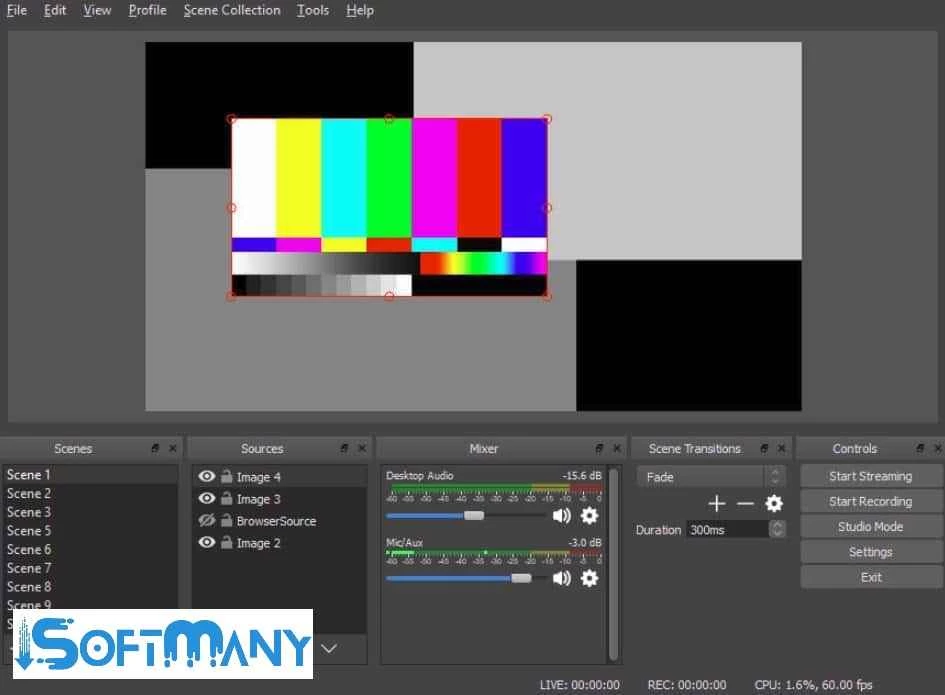Hide the Image 4 source
Screen dimensions: 945x695
point(207,477)
